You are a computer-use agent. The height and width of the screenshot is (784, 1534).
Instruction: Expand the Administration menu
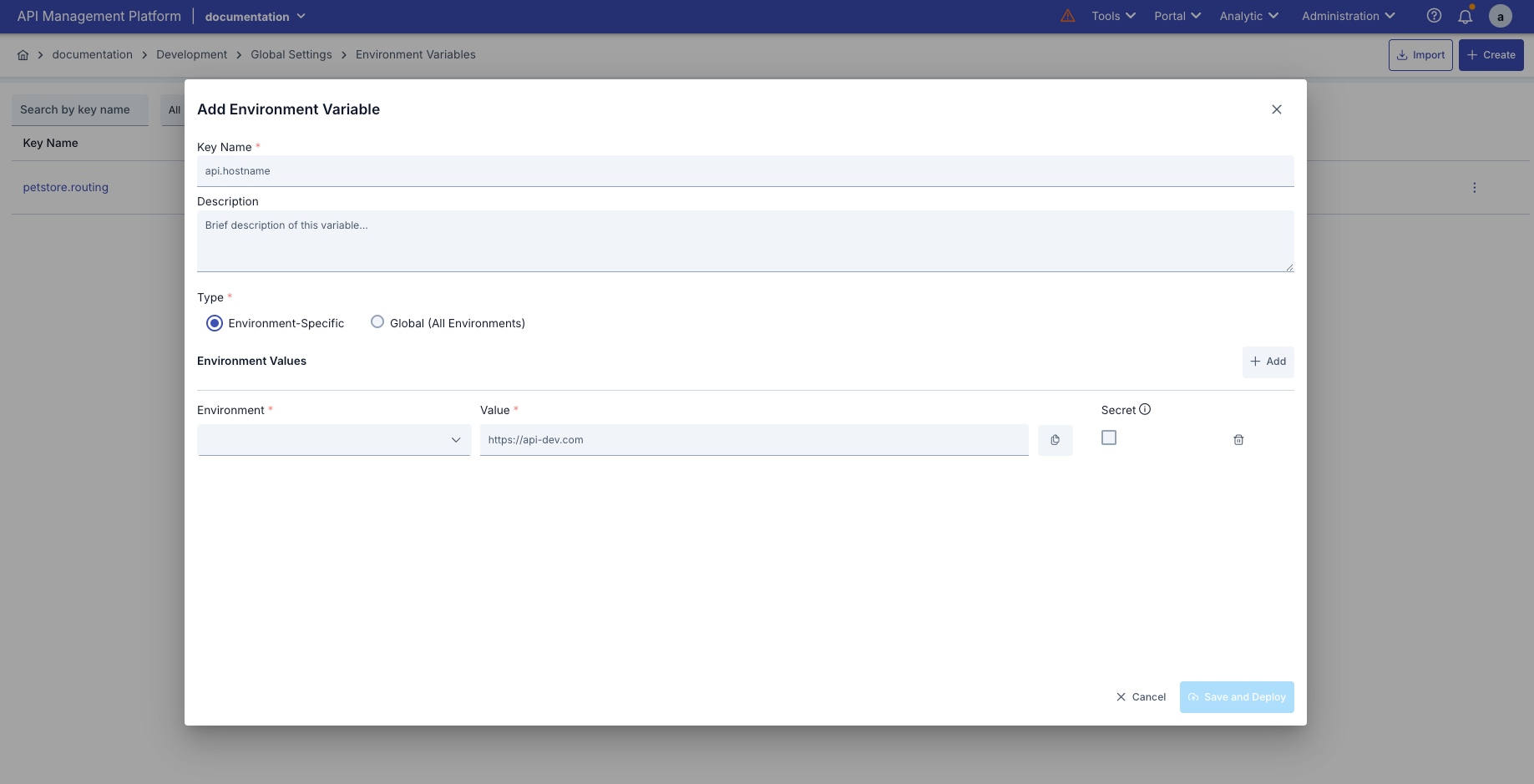tap(1346, 16)
